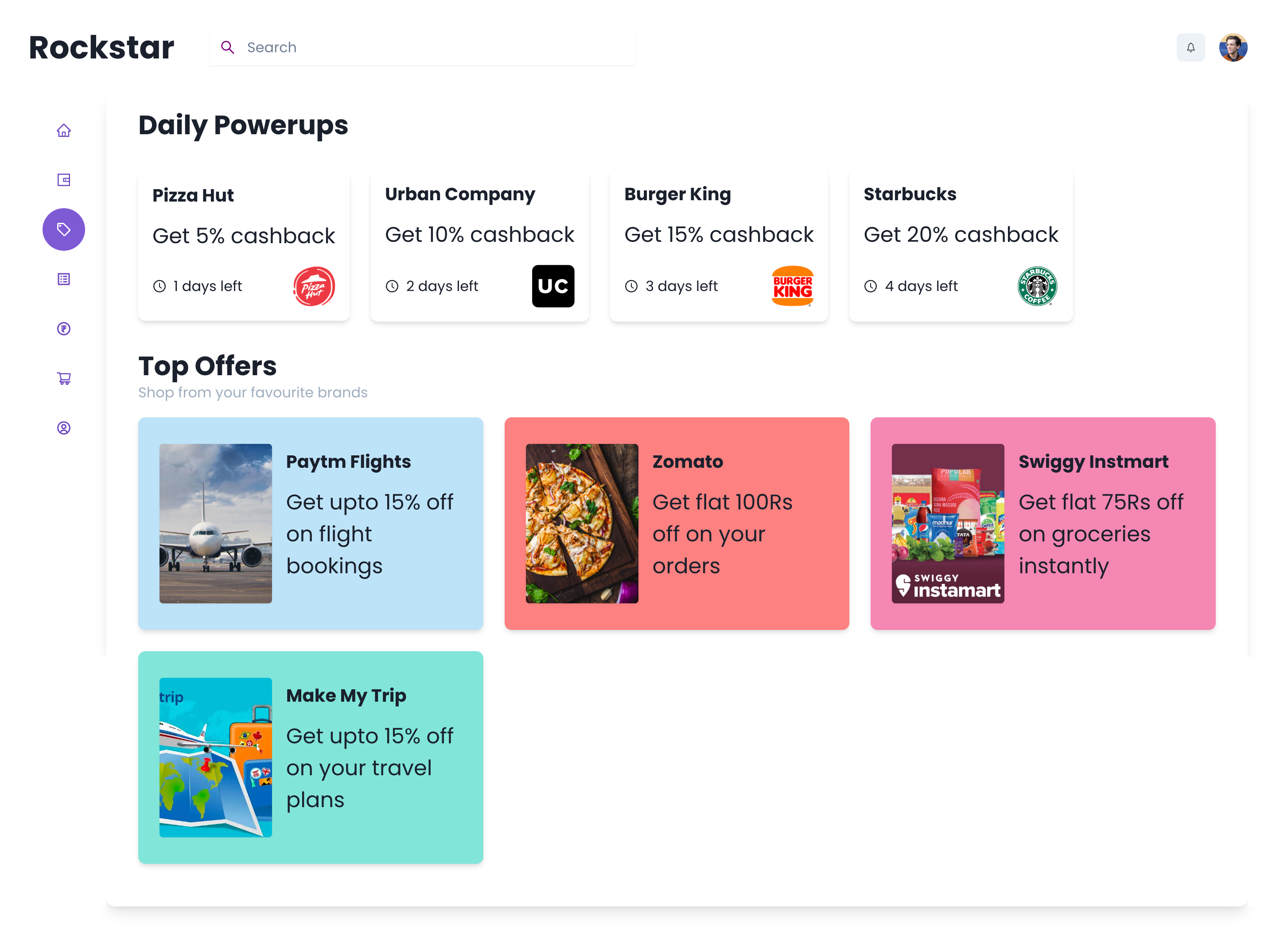Open the Pizza Hut 5% cashback card
Viewport: 1276px width, 952px height.
click(x=243, y=245)
